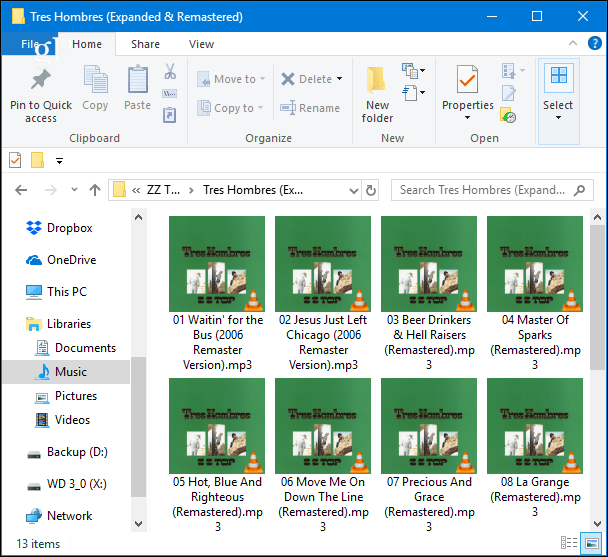Click Properties icon in Quick Access Toolbar
This screenshot has height=557, width=608.
pyautogui.click(x=15, y=160)
